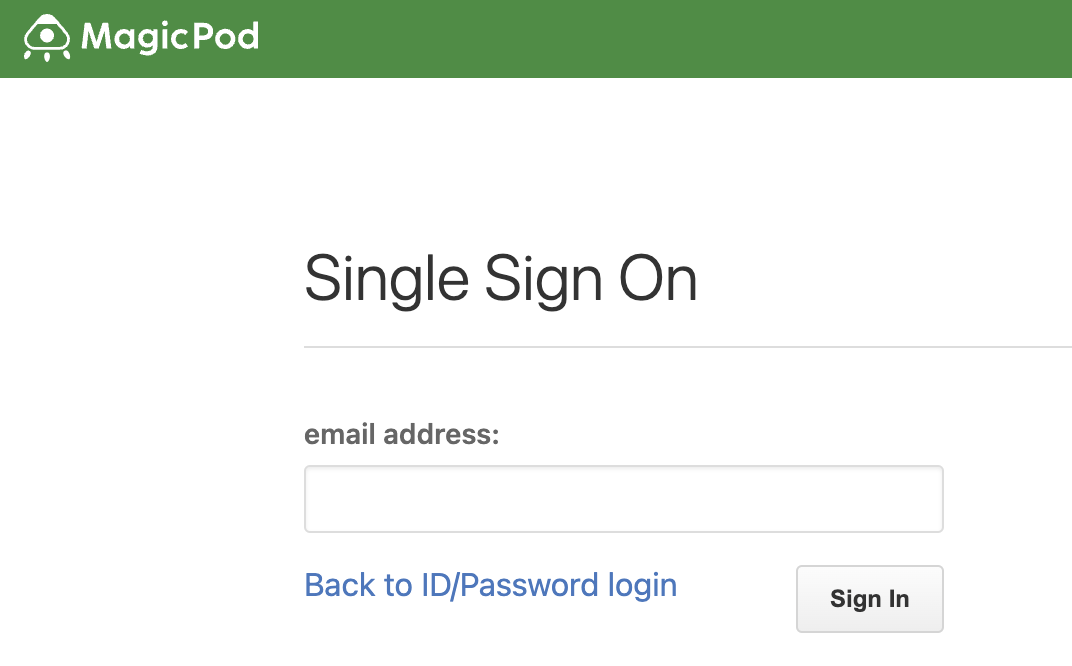
Task: Click the divider line below the heading
Action: (x=688, y=347)
